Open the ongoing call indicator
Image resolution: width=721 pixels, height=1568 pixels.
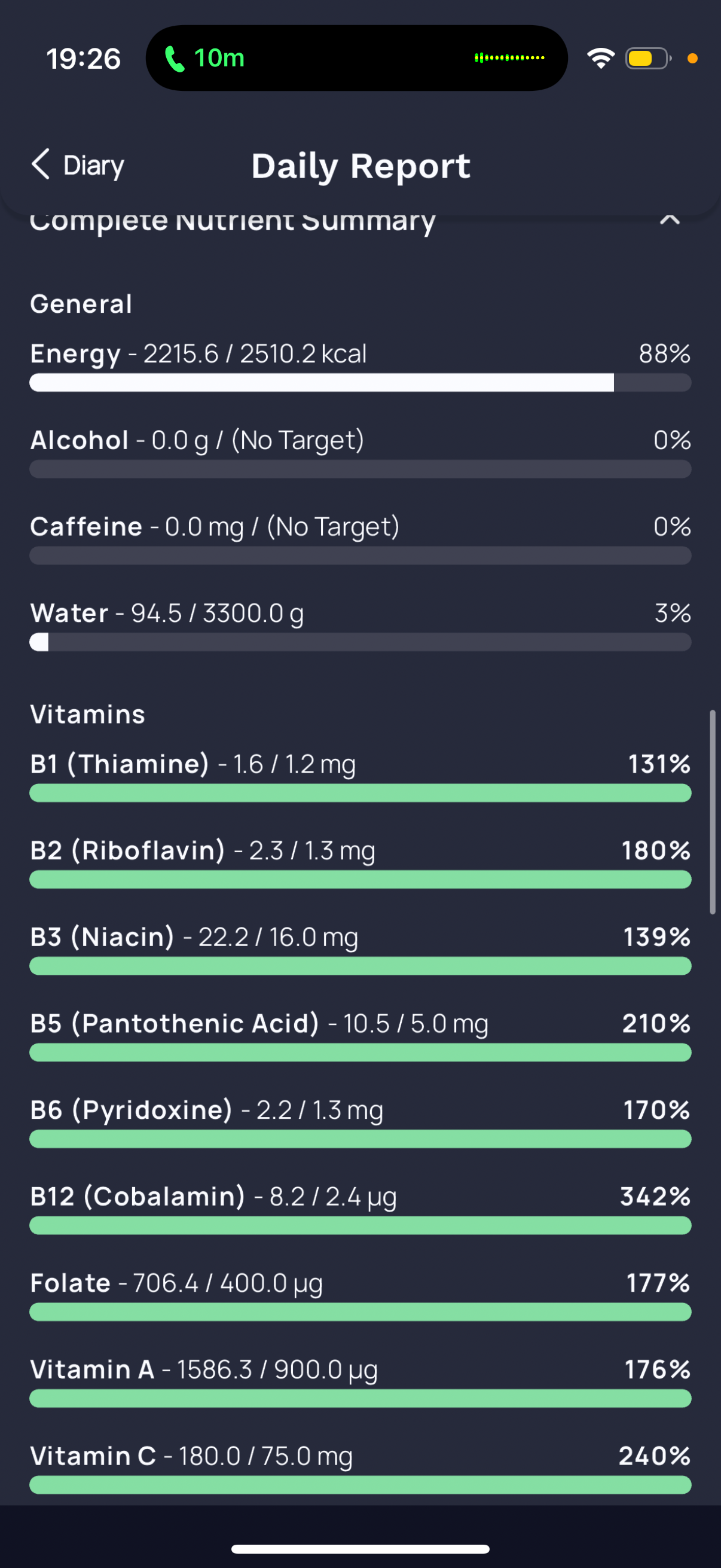click(204, 59)
